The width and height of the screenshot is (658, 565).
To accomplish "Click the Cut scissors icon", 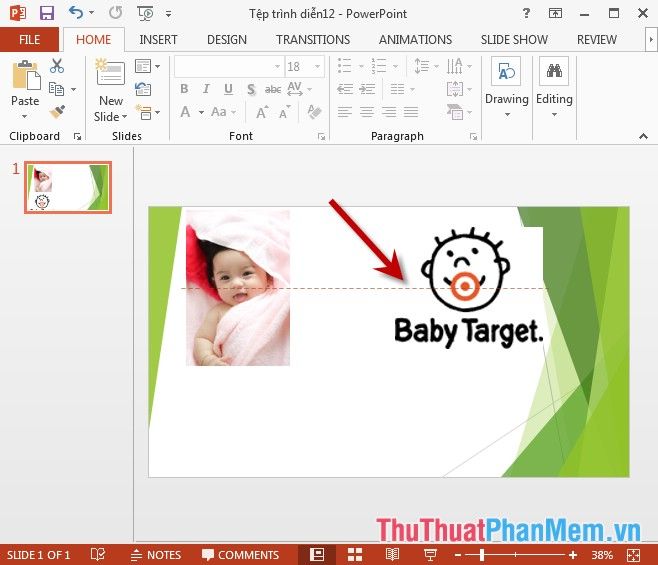I will pyautogui.click(x=57, y=66).
